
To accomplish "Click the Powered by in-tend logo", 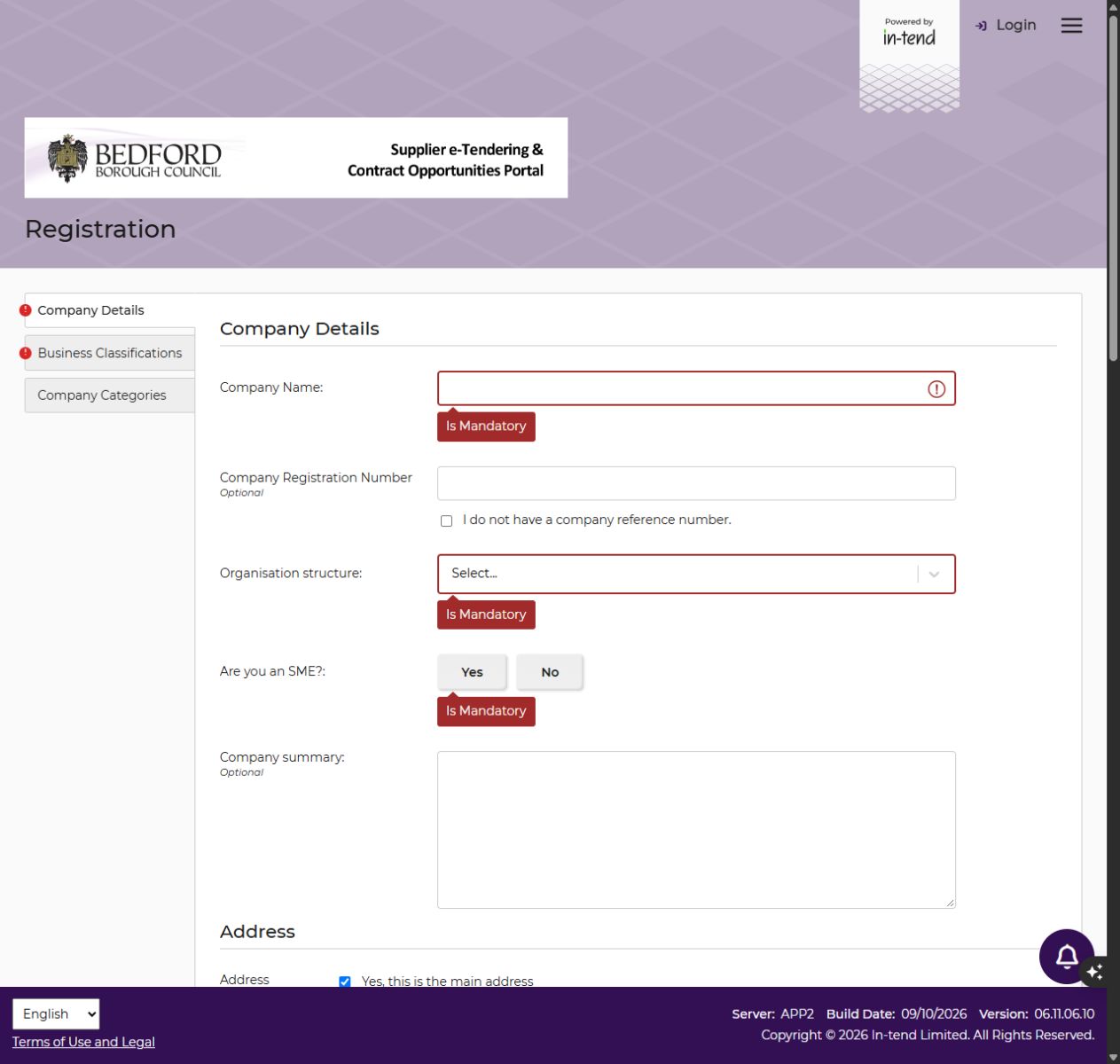I will [909, 55].
